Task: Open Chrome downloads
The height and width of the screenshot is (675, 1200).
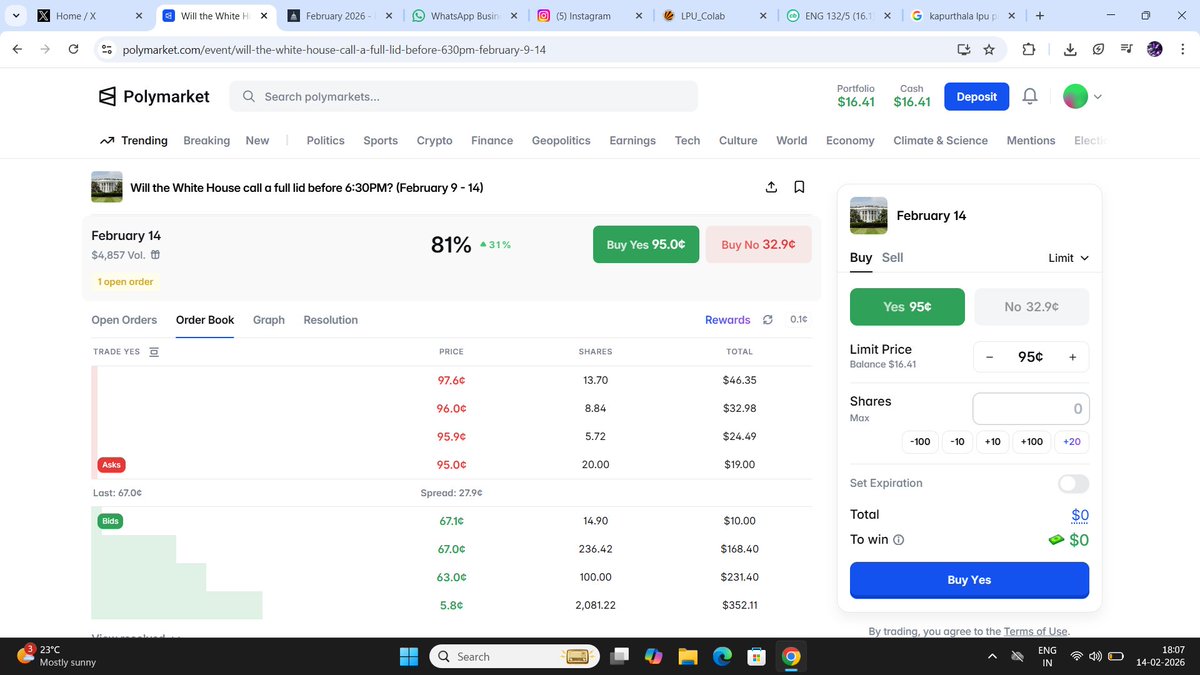Action: point(1070,49)
